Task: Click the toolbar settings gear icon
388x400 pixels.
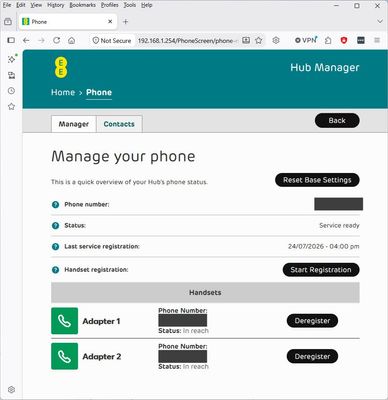Action: pos(276,40)
